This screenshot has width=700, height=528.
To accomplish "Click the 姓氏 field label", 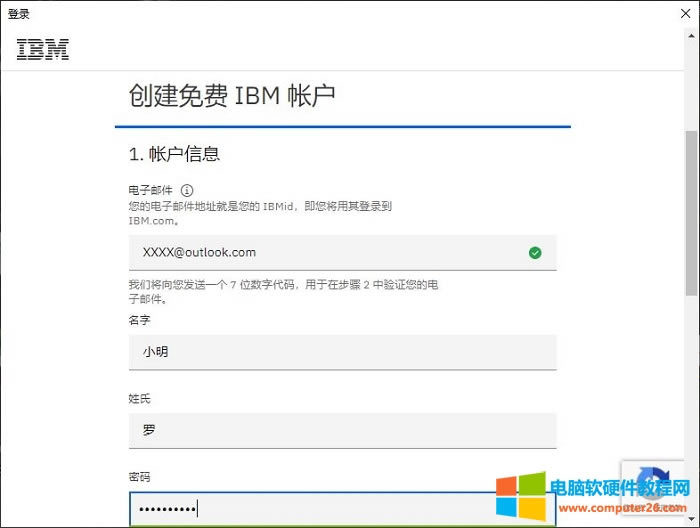I will pyautogui.click(x=140, y=399).
